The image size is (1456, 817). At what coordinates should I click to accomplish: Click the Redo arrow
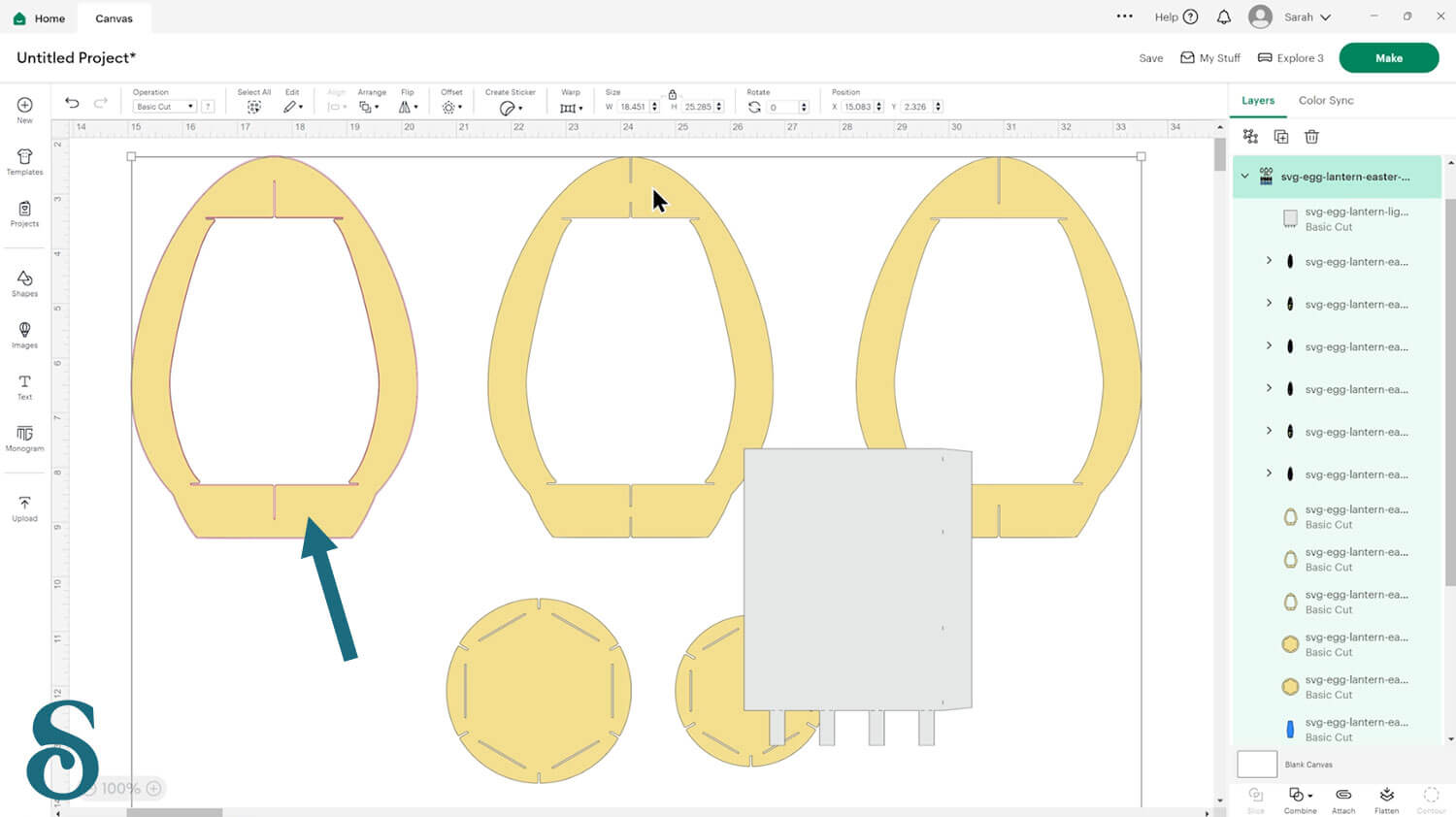pyautogui.click(x=101, y=103)
